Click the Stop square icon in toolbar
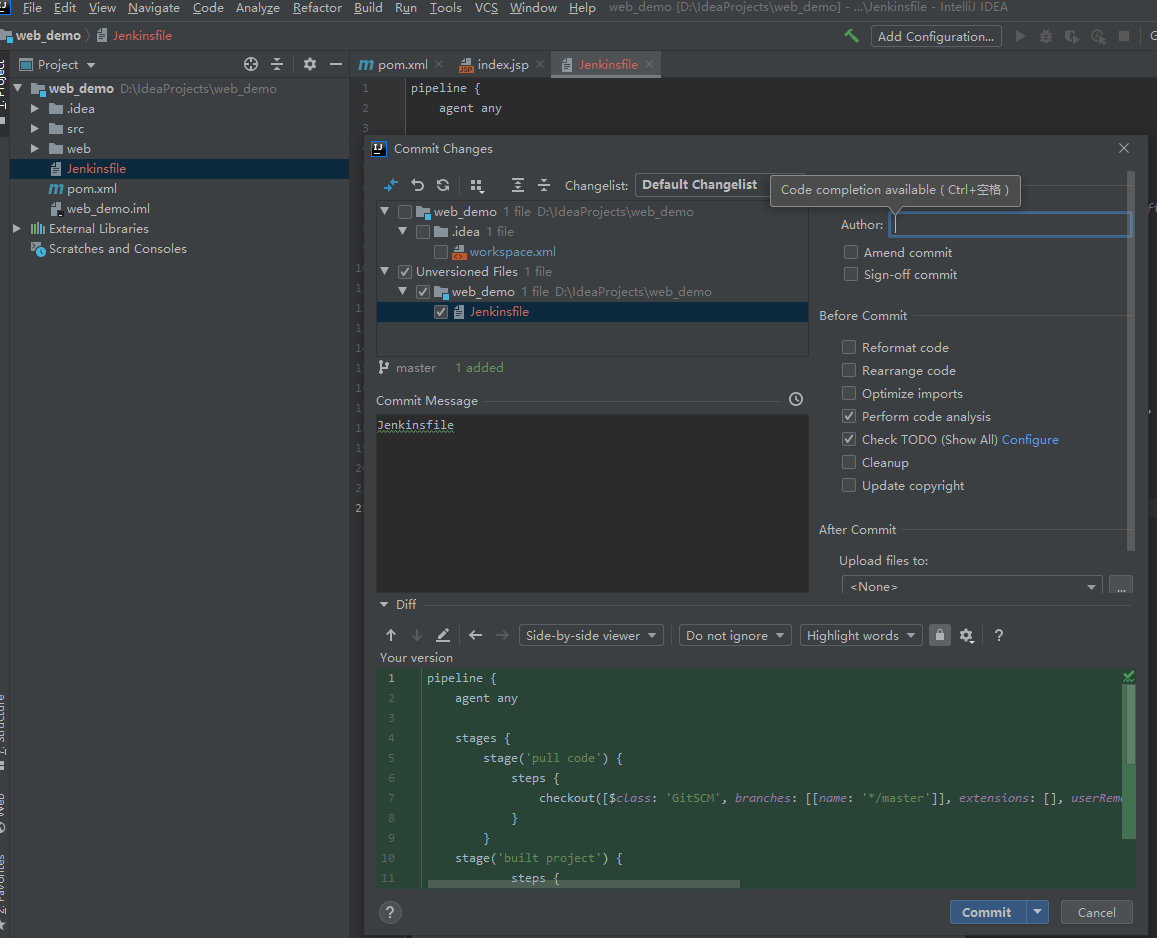 1124,36
